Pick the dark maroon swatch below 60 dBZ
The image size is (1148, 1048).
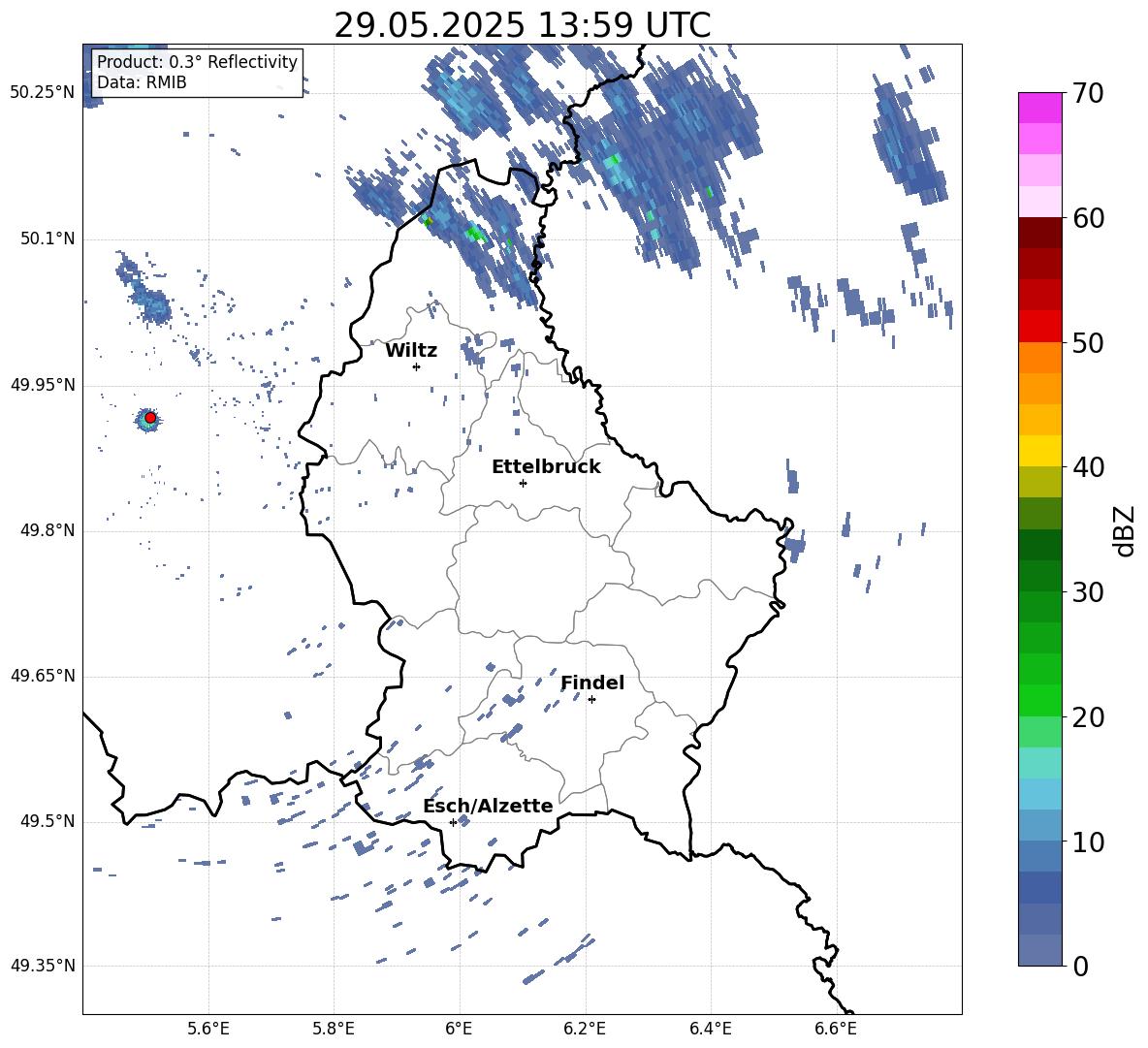click(x=1040, y=233)
